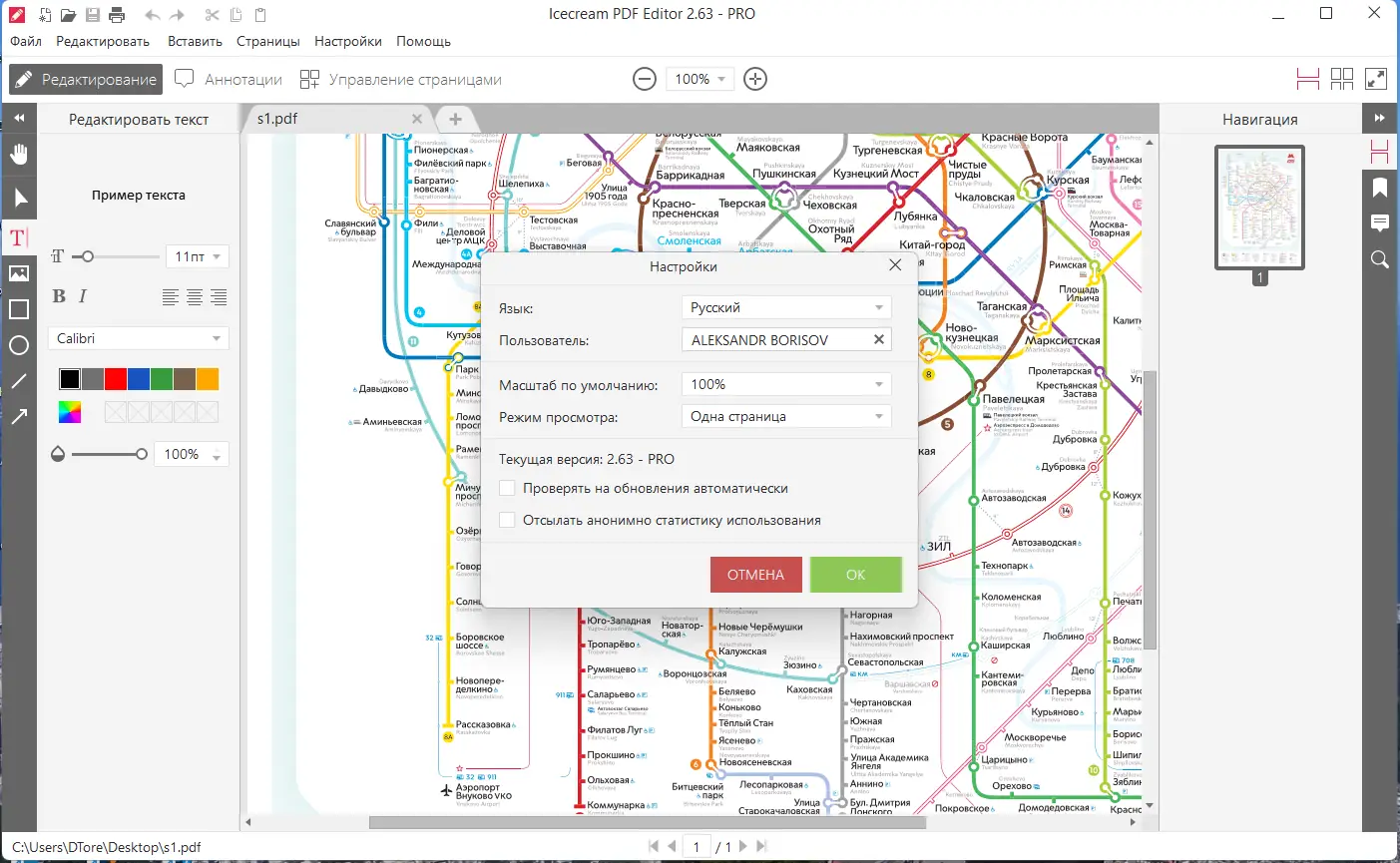Open Управление страницами mode

click(x=401, y=79)
